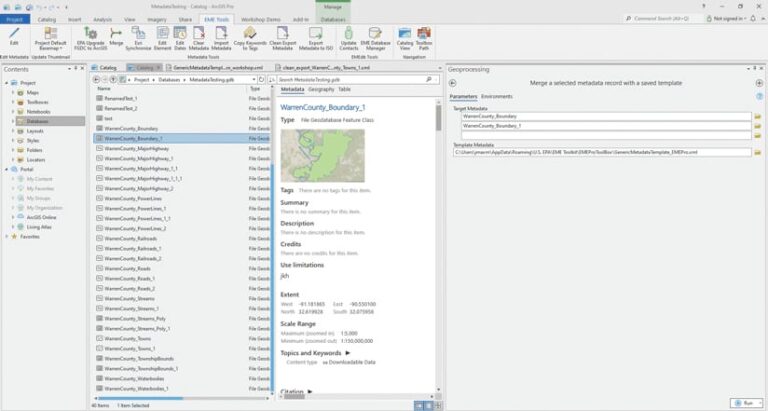Image resolution: width=768 pixels, height=411 pixels.
Task: Collapse the Project node in Contents
Action: (7, 83)
